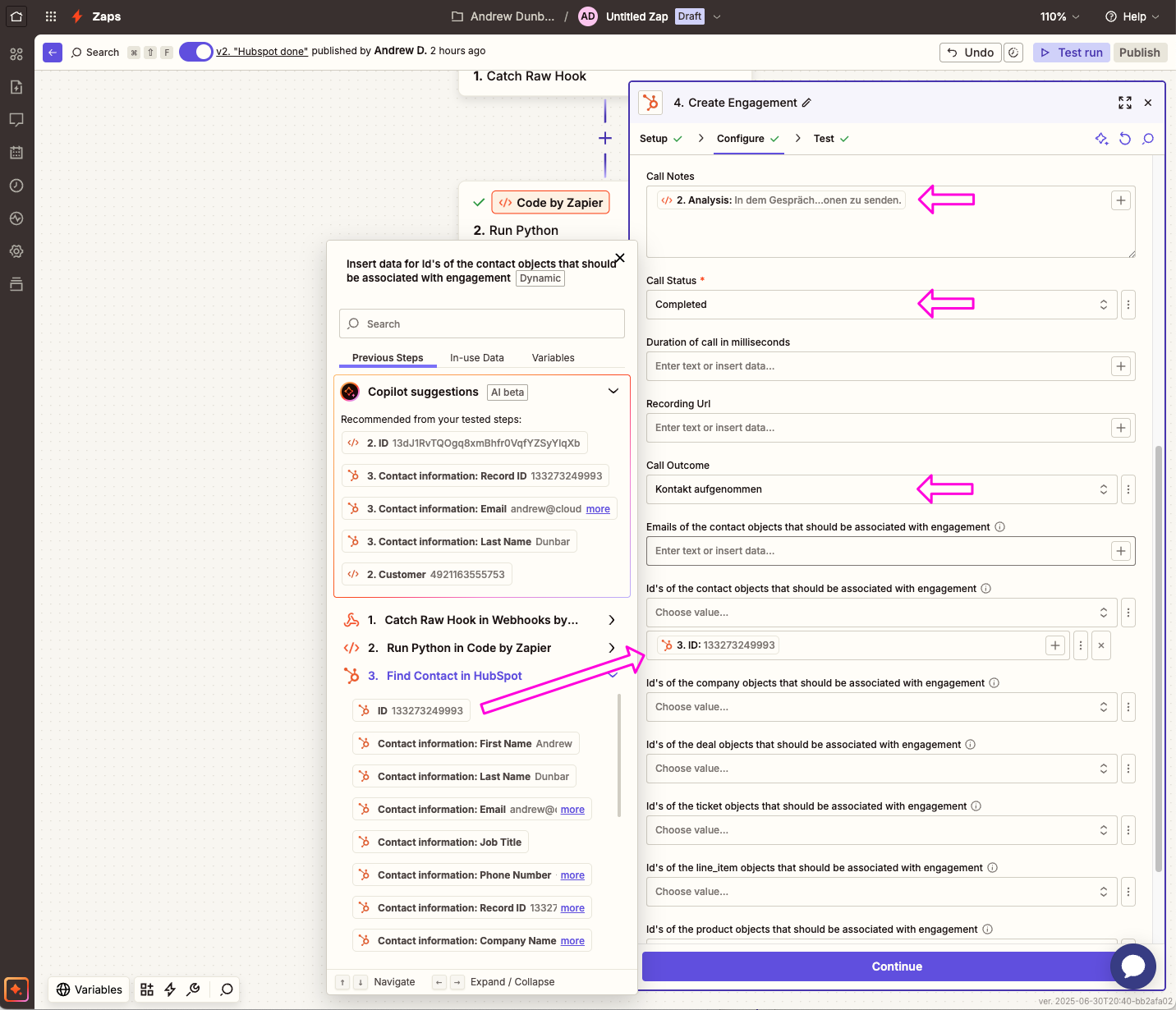Switch to the Configure tab
Image resolution: width=1176 pixels, height=1010 pixels.
click(748, 139)
